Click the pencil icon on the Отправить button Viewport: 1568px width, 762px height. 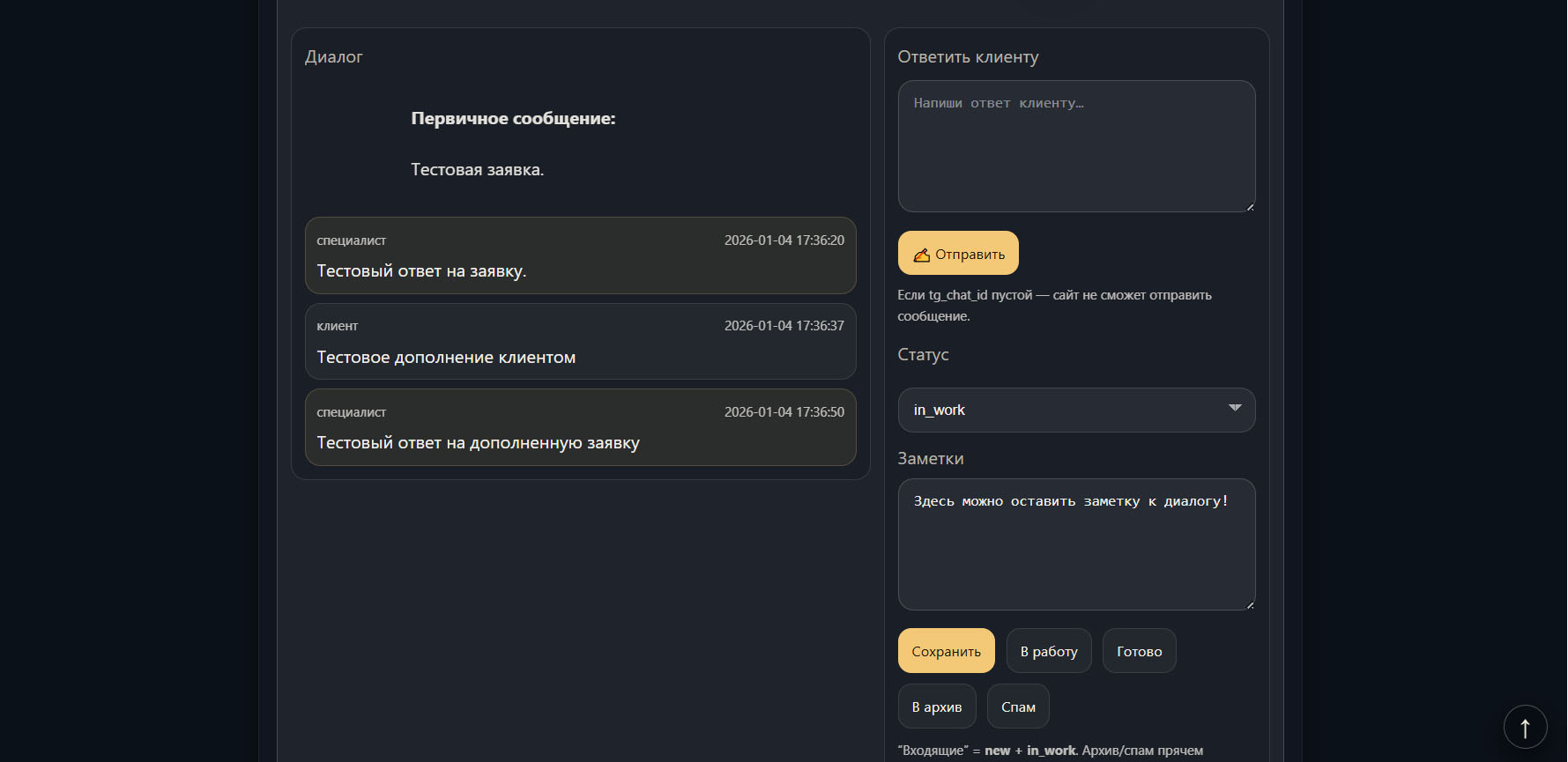click(x=921, y=255)
